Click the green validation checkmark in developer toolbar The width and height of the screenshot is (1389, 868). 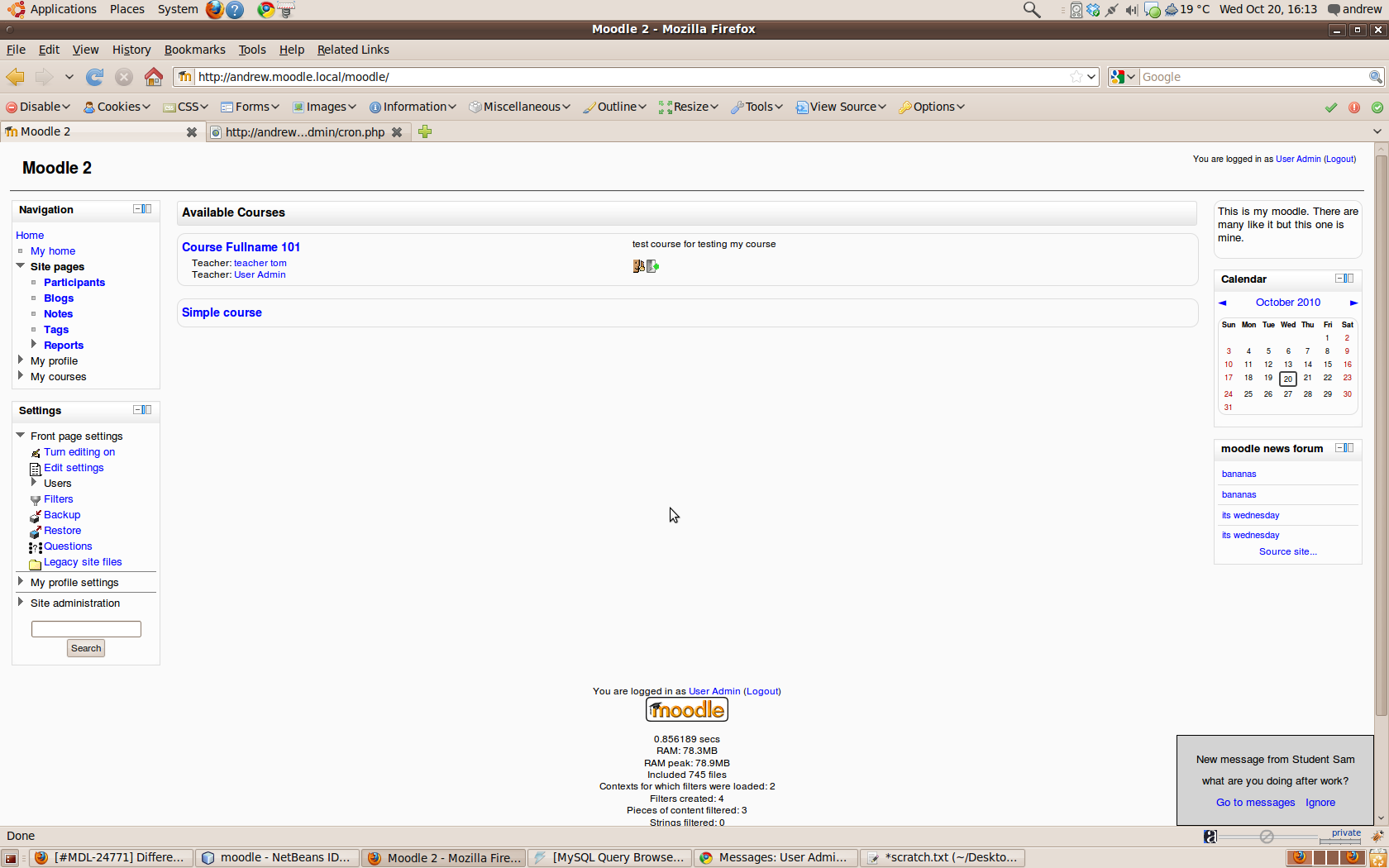coord(1331,107)
